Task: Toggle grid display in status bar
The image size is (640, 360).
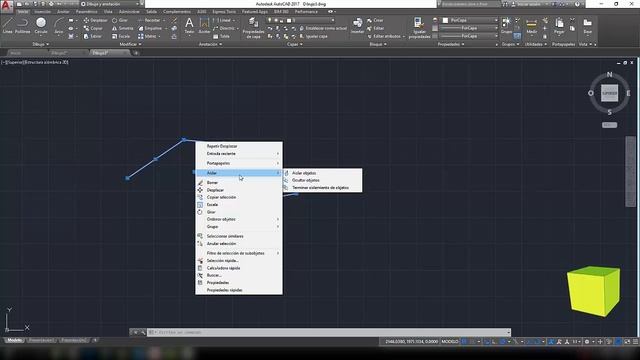Action: tap(464, 342)
